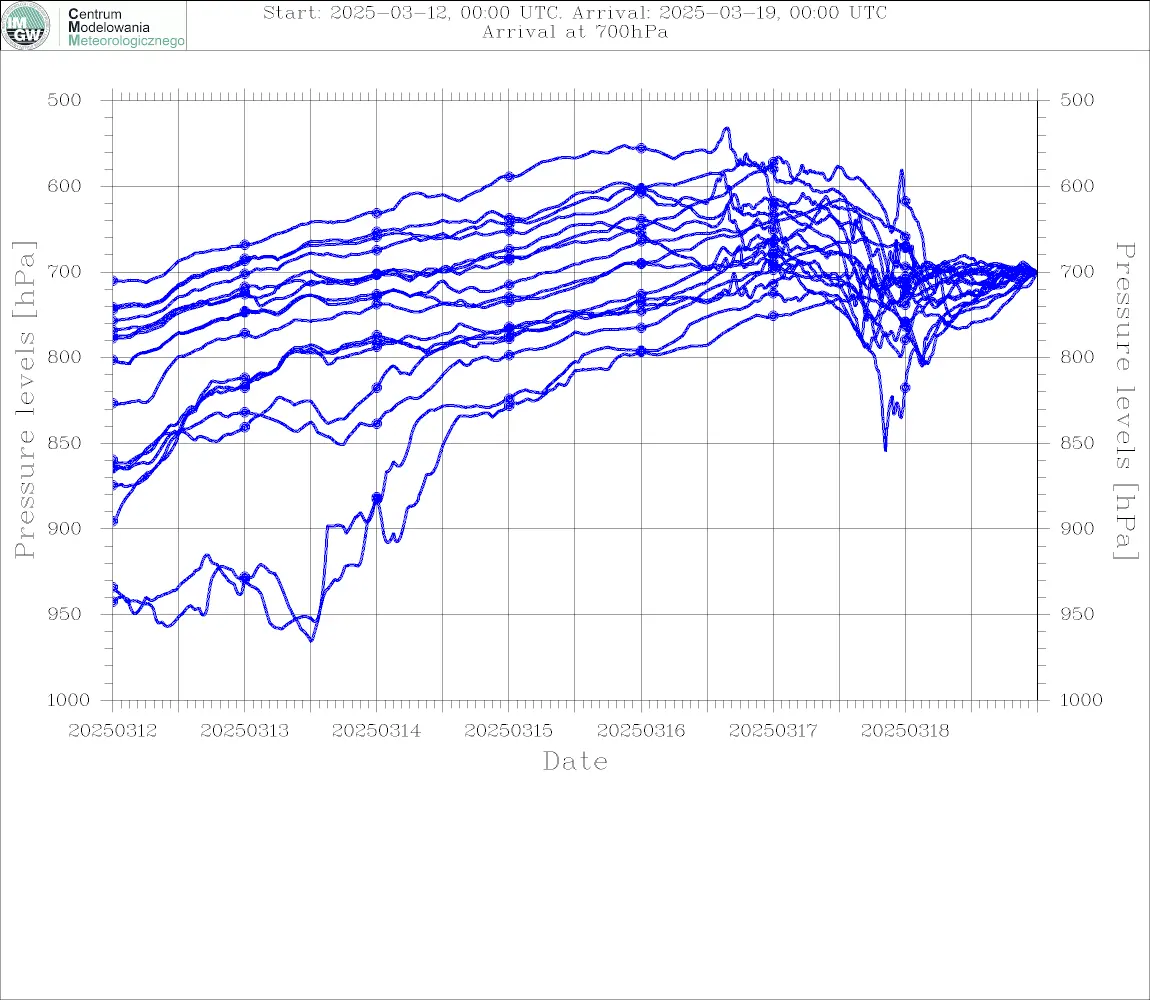Click the right axis 600 label

click(1077, 186)
